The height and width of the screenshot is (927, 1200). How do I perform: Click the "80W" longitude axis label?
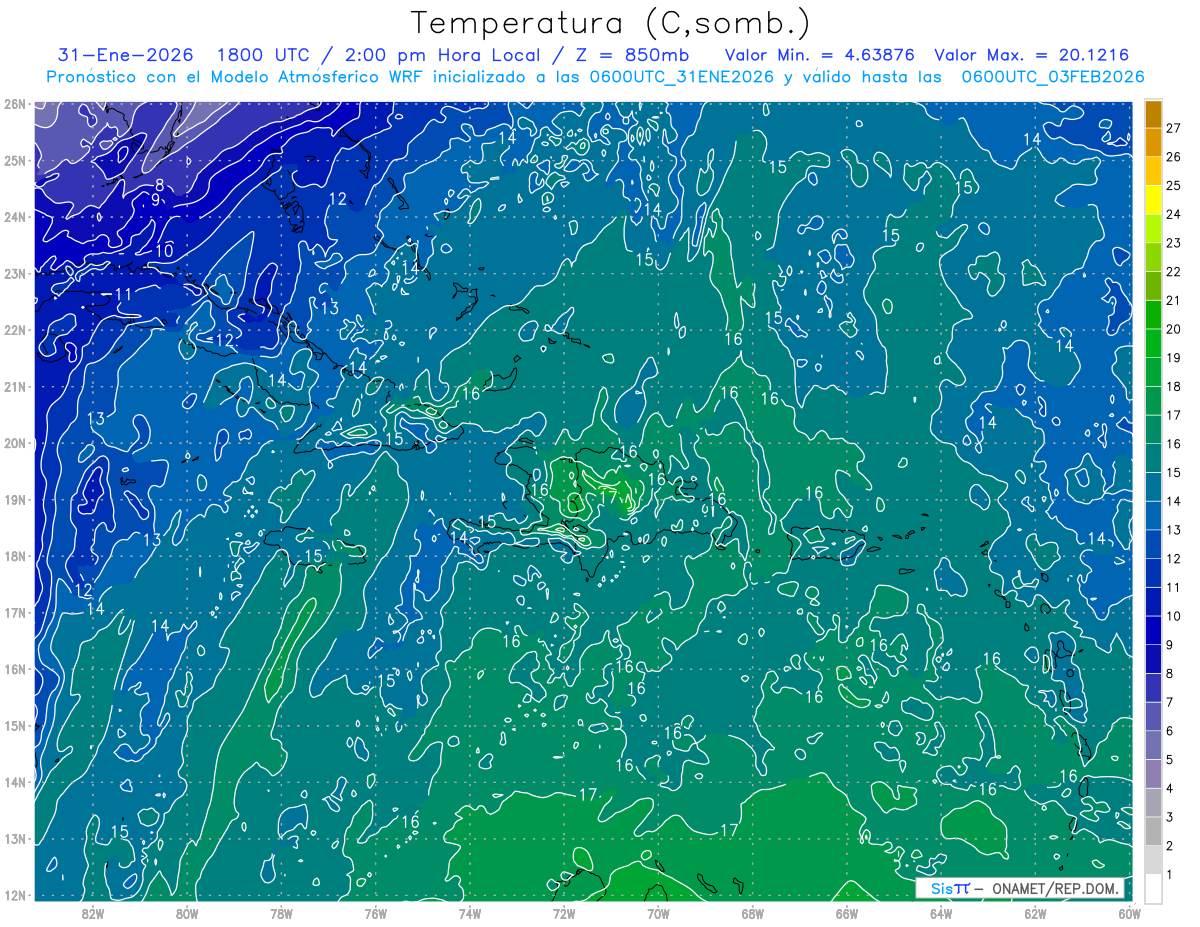(x=187, y=912)
